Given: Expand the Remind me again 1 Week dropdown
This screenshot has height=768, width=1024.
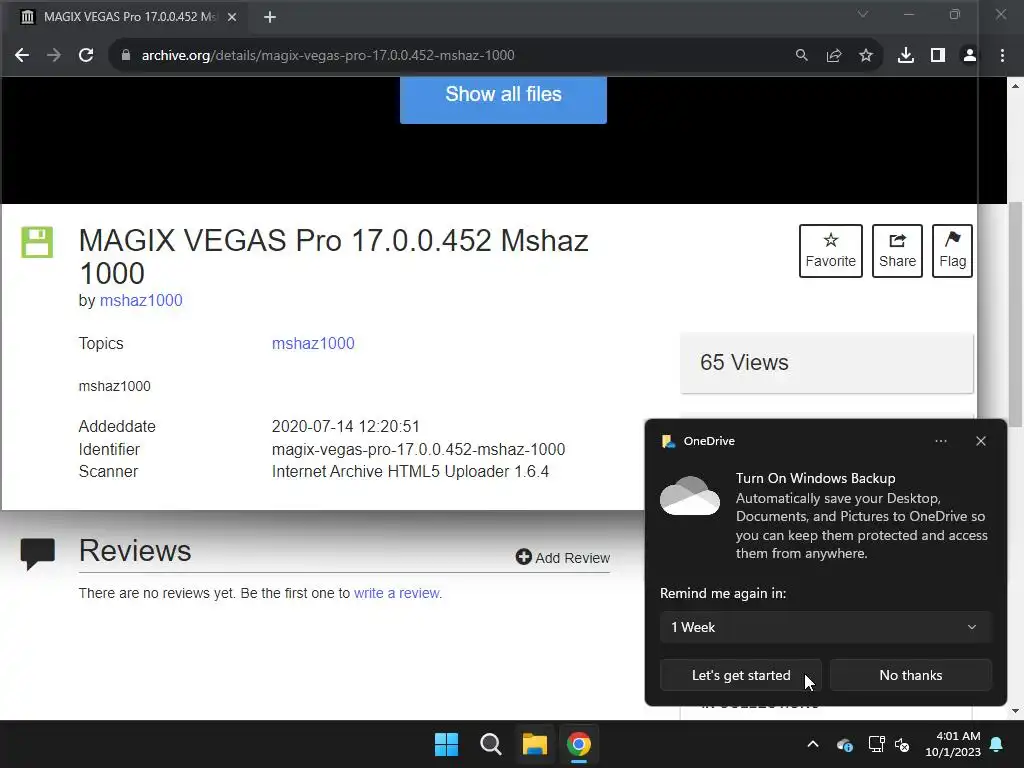Looking at the screenshot, I should click(x=825, y=627).
